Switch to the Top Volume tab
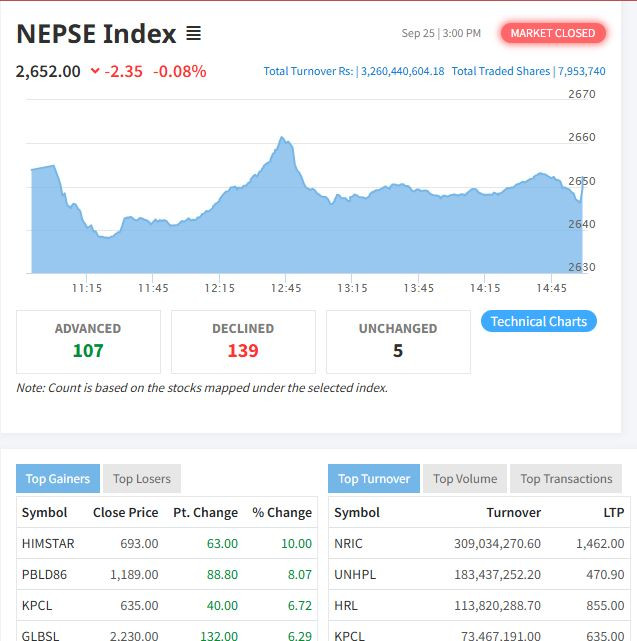 [x=465, y=479]
